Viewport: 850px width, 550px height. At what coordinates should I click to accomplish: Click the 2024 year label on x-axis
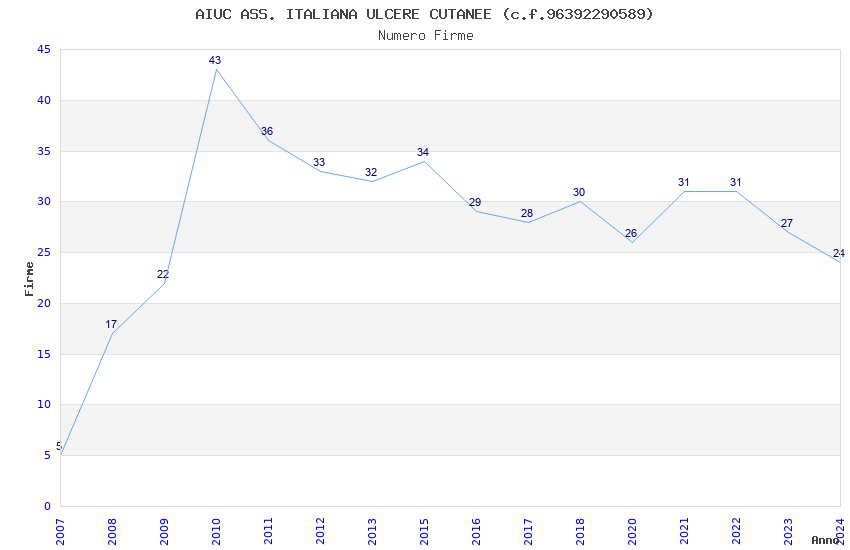(x=841, y=532)
